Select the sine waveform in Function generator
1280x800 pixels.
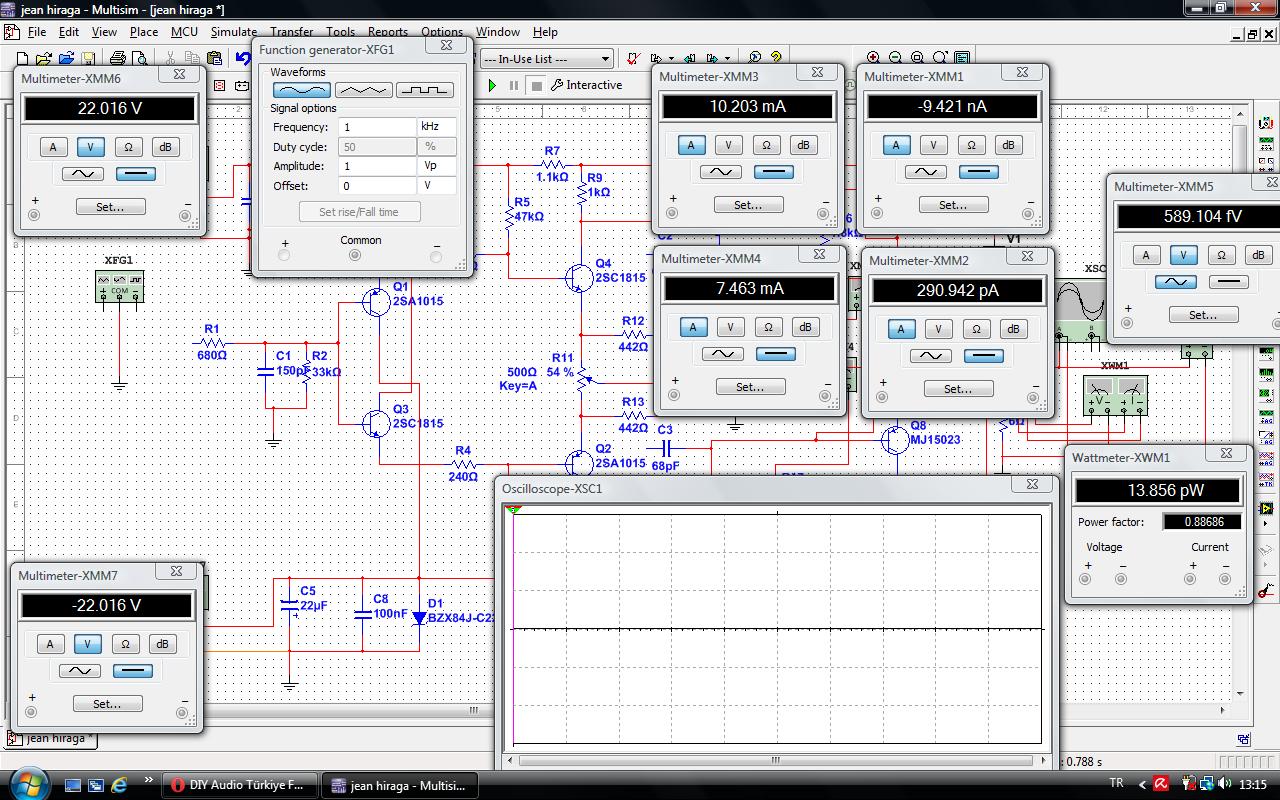coord(301,90)
